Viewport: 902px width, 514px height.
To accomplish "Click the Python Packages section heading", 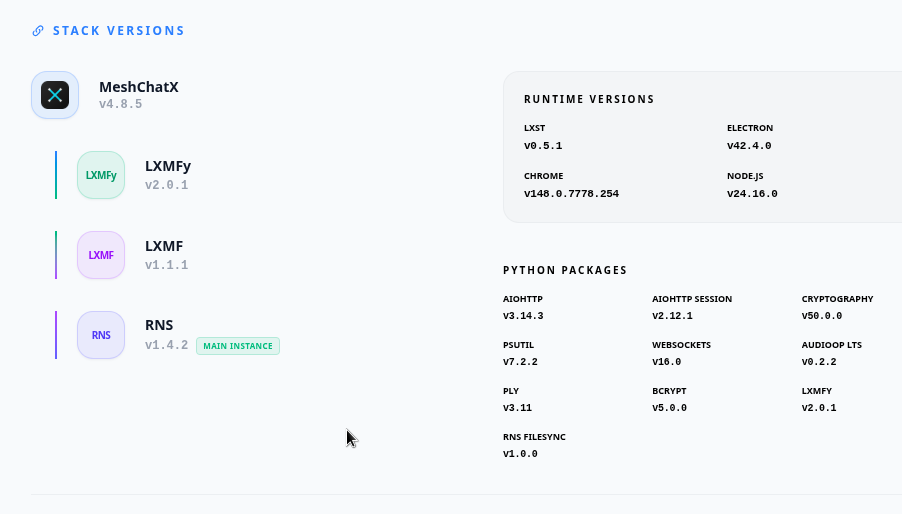I will coord(565,270).
